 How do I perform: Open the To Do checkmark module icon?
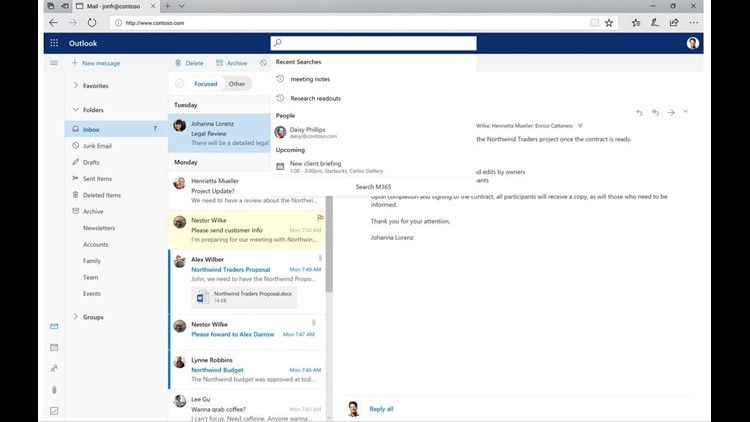pyautogui.click(x=54, y=411)
